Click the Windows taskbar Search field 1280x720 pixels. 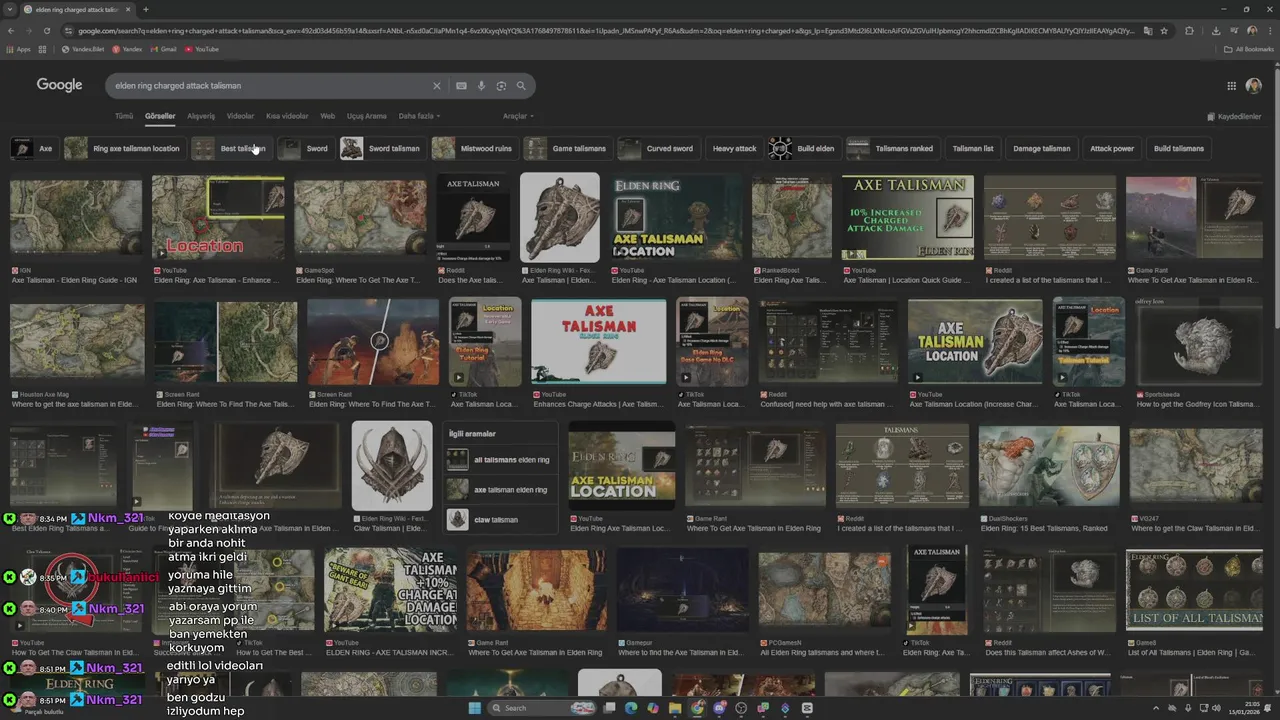click(543, 708)
